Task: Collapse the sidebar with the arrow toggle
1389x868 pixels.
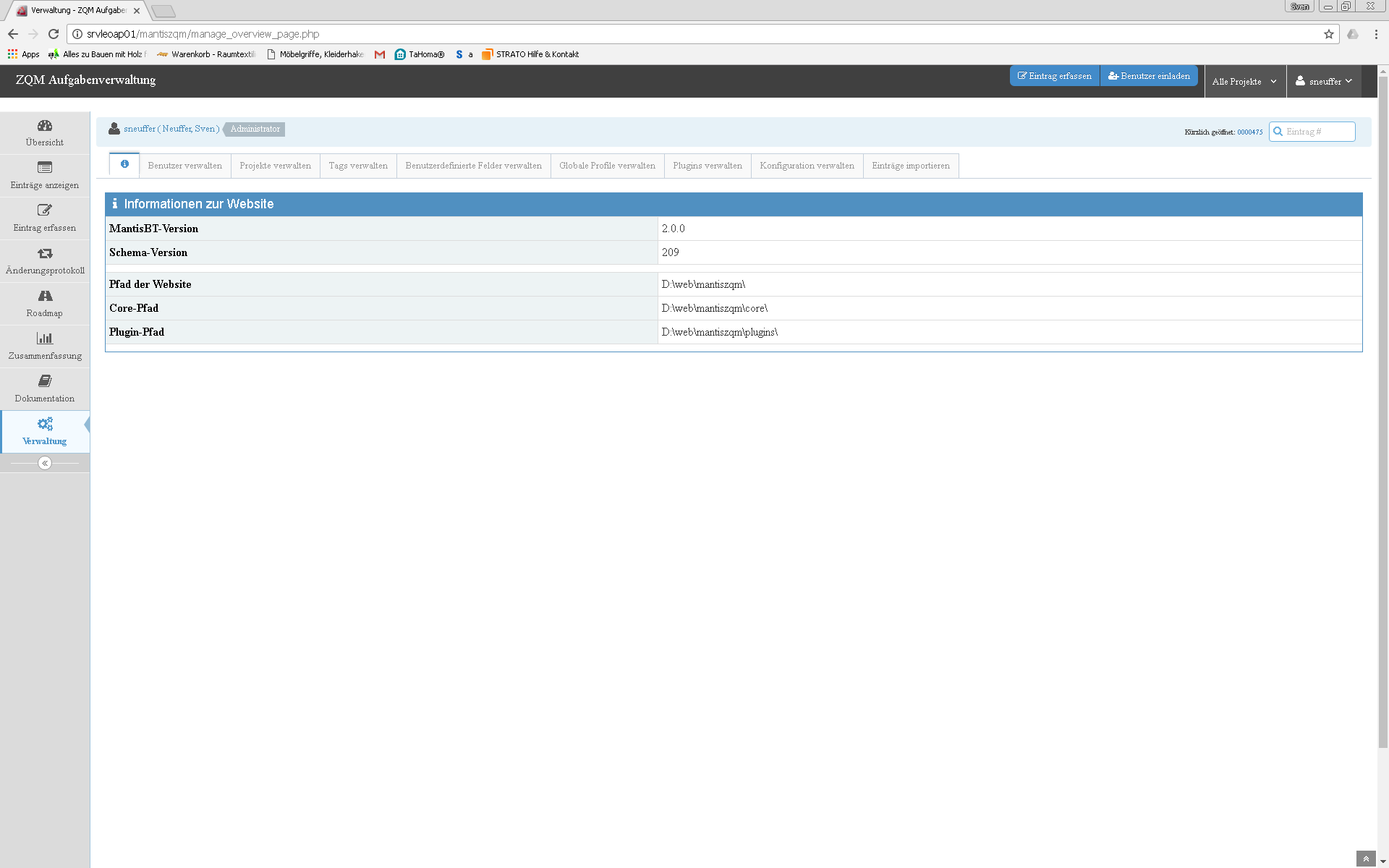Action: pos(45,463)
